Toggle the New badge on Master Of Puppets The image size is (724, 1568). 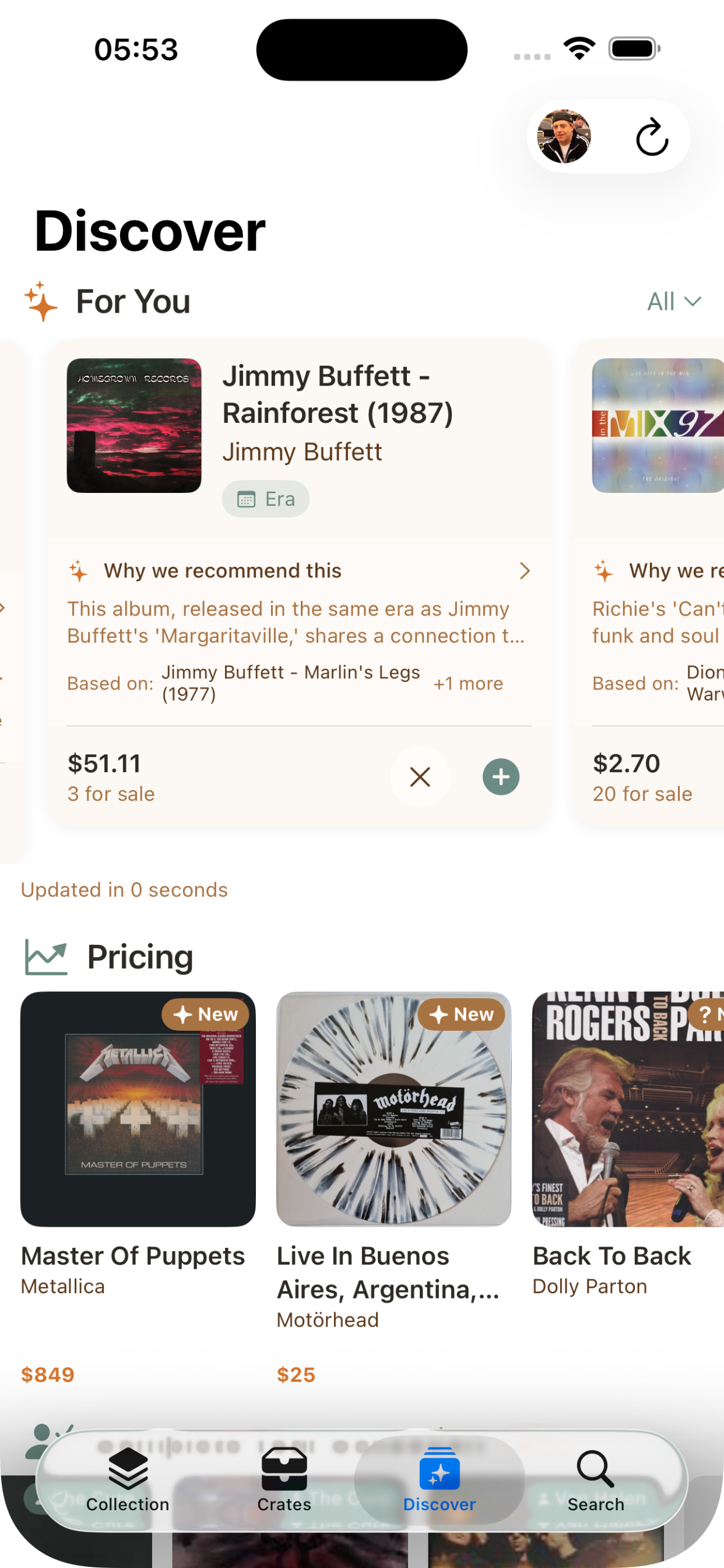coord(205,1014)
